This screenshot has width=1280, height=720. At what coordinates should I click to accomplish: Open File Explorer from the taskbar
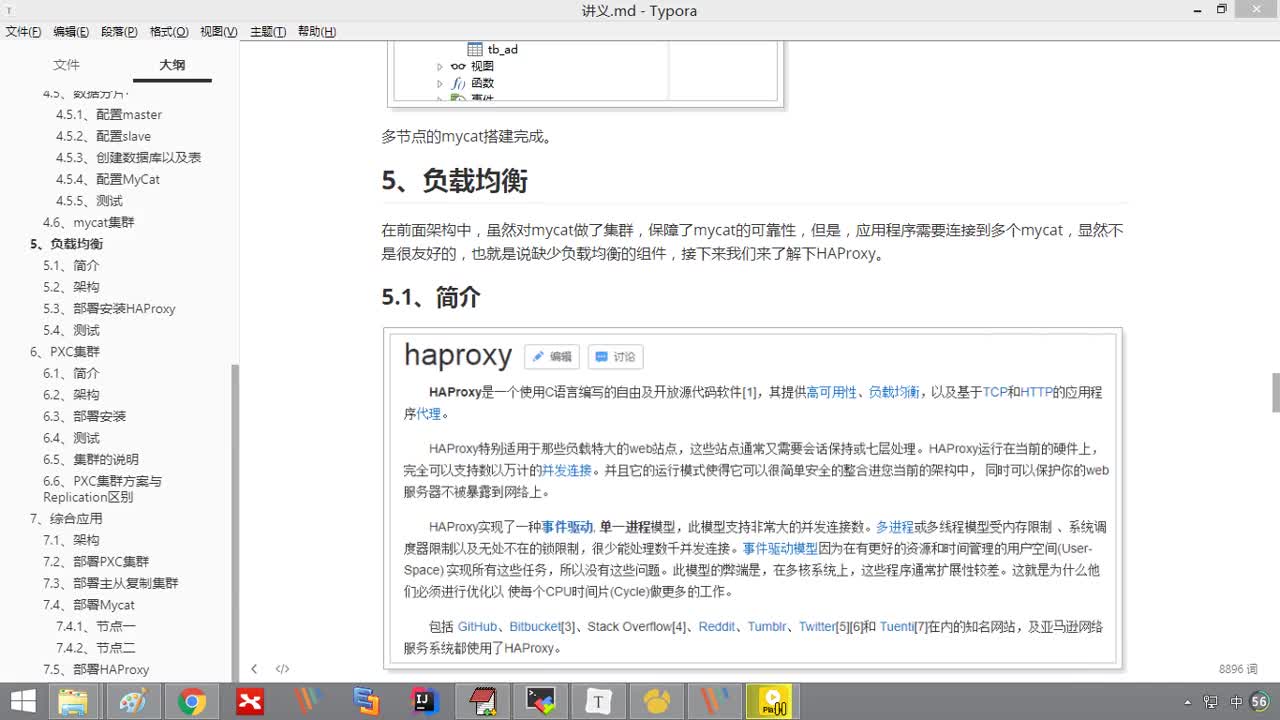73,702
